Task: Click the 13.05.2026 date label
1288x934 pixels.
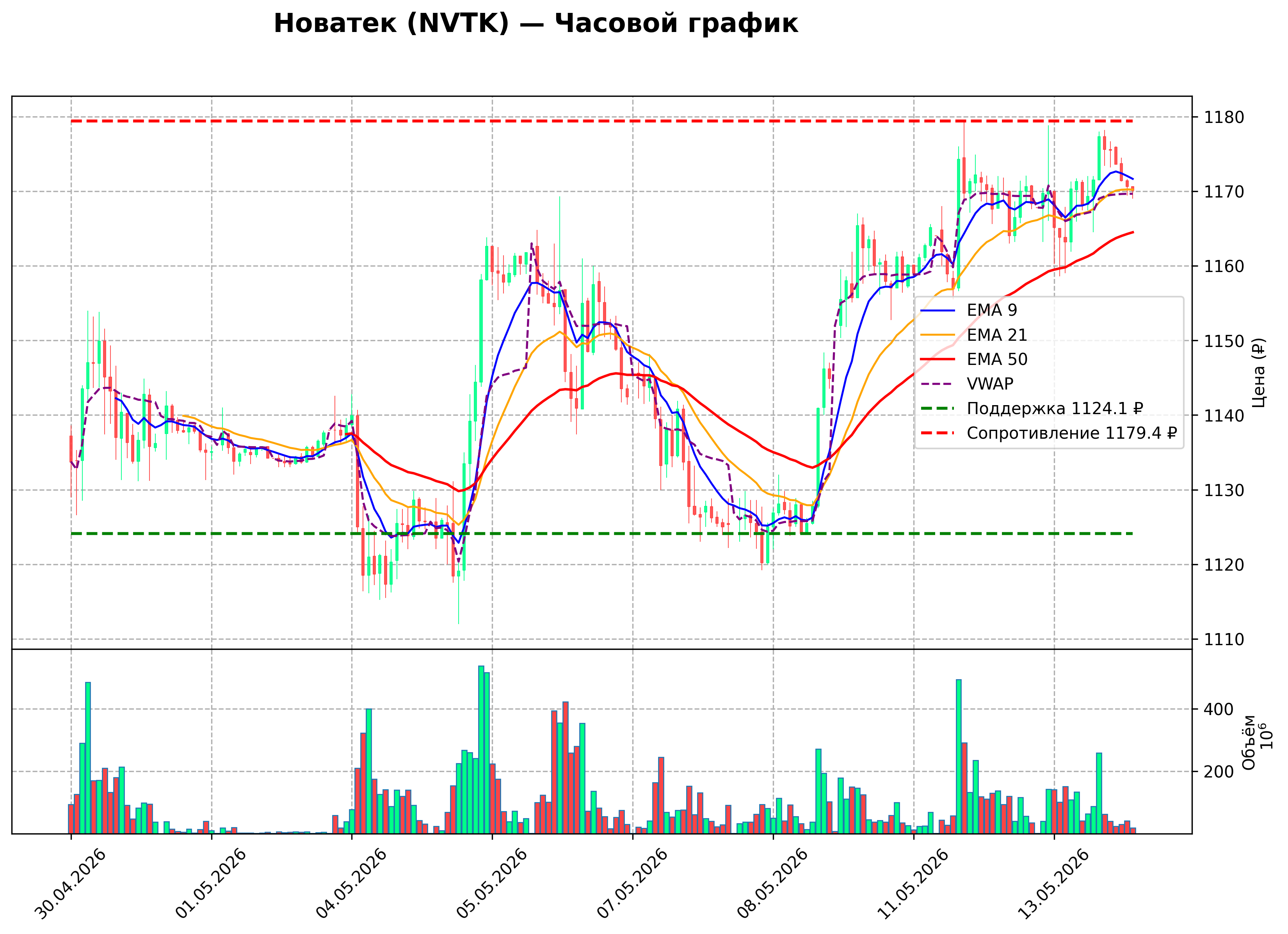Action: pos(1054,884)
